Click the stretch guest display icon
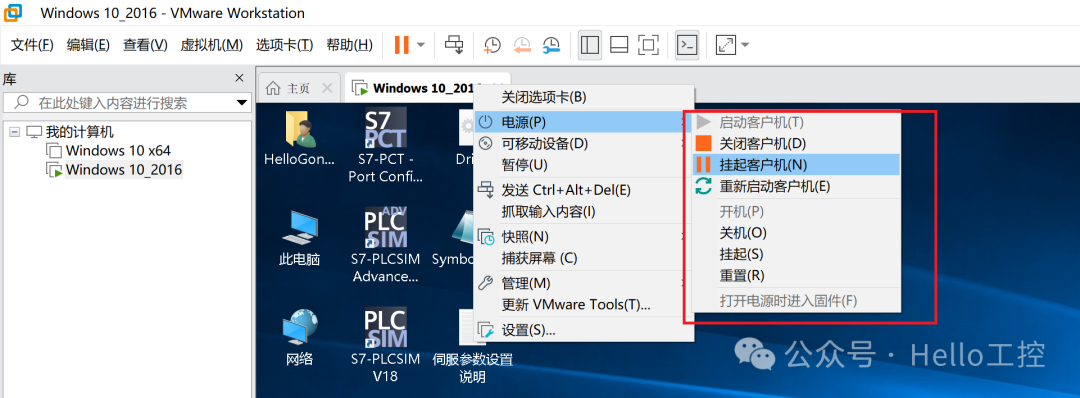 725,45
